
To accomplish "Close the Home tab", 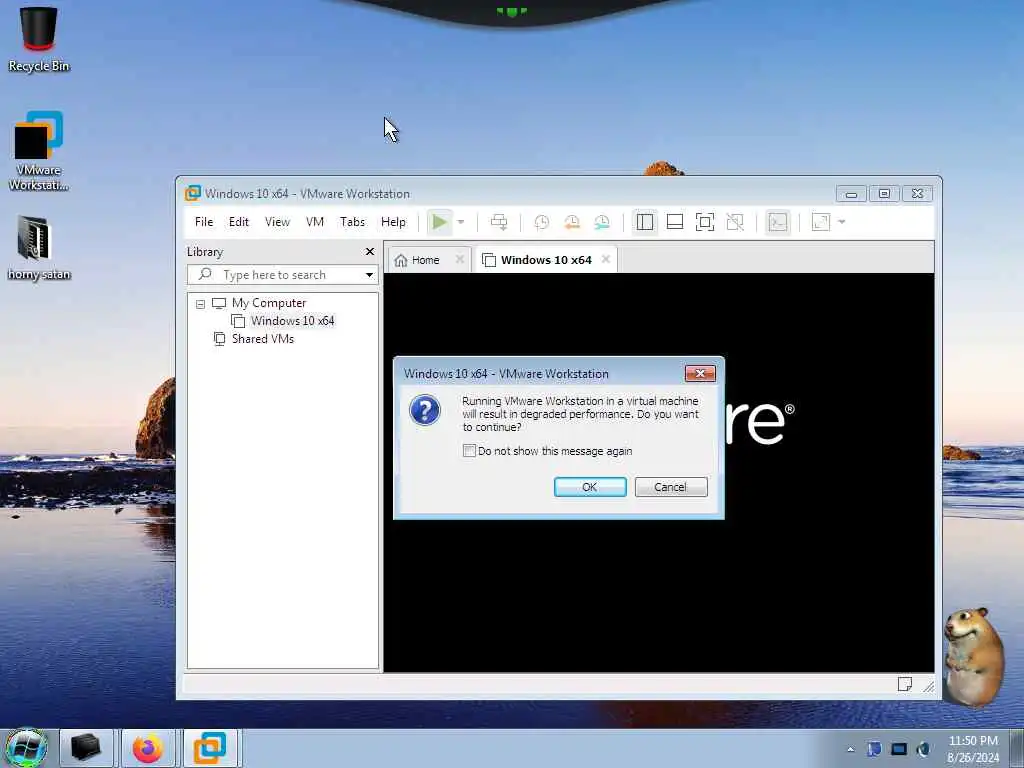I will (460, 259).
